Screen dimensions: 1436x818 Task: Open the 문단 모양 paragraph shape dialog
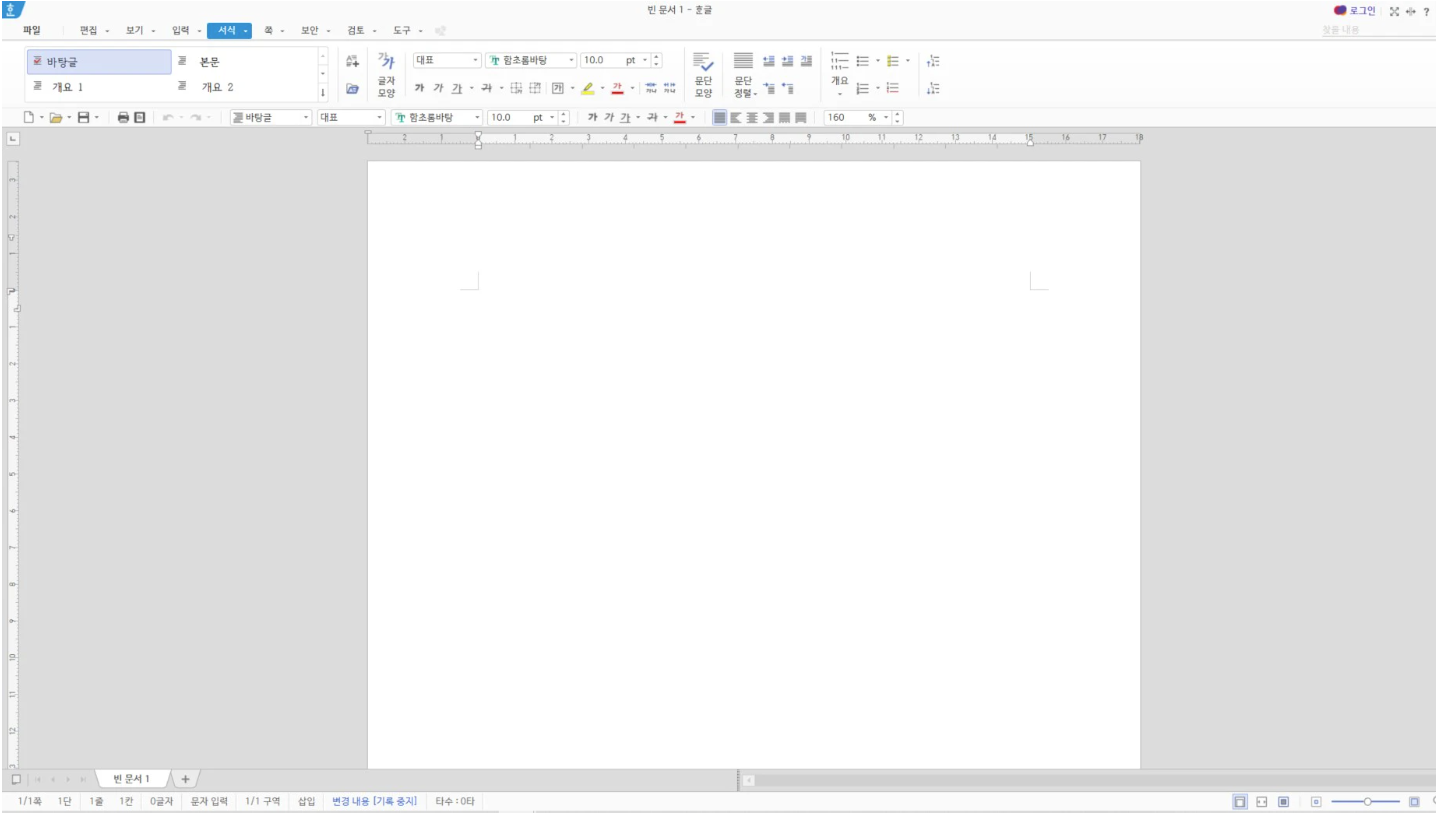tap(703, 74)
